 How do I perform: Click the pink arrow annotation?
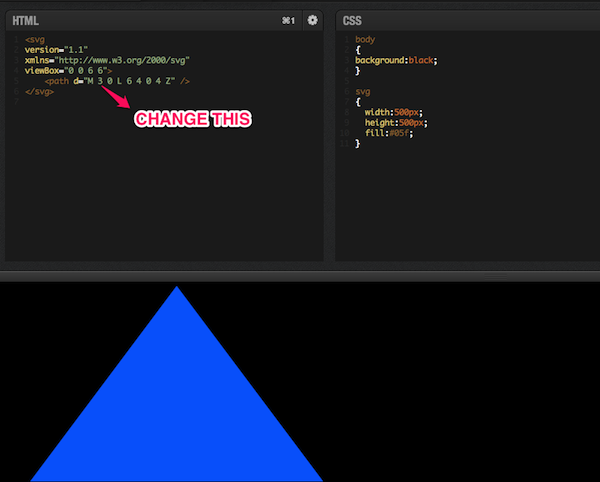[x=116, y=97]
